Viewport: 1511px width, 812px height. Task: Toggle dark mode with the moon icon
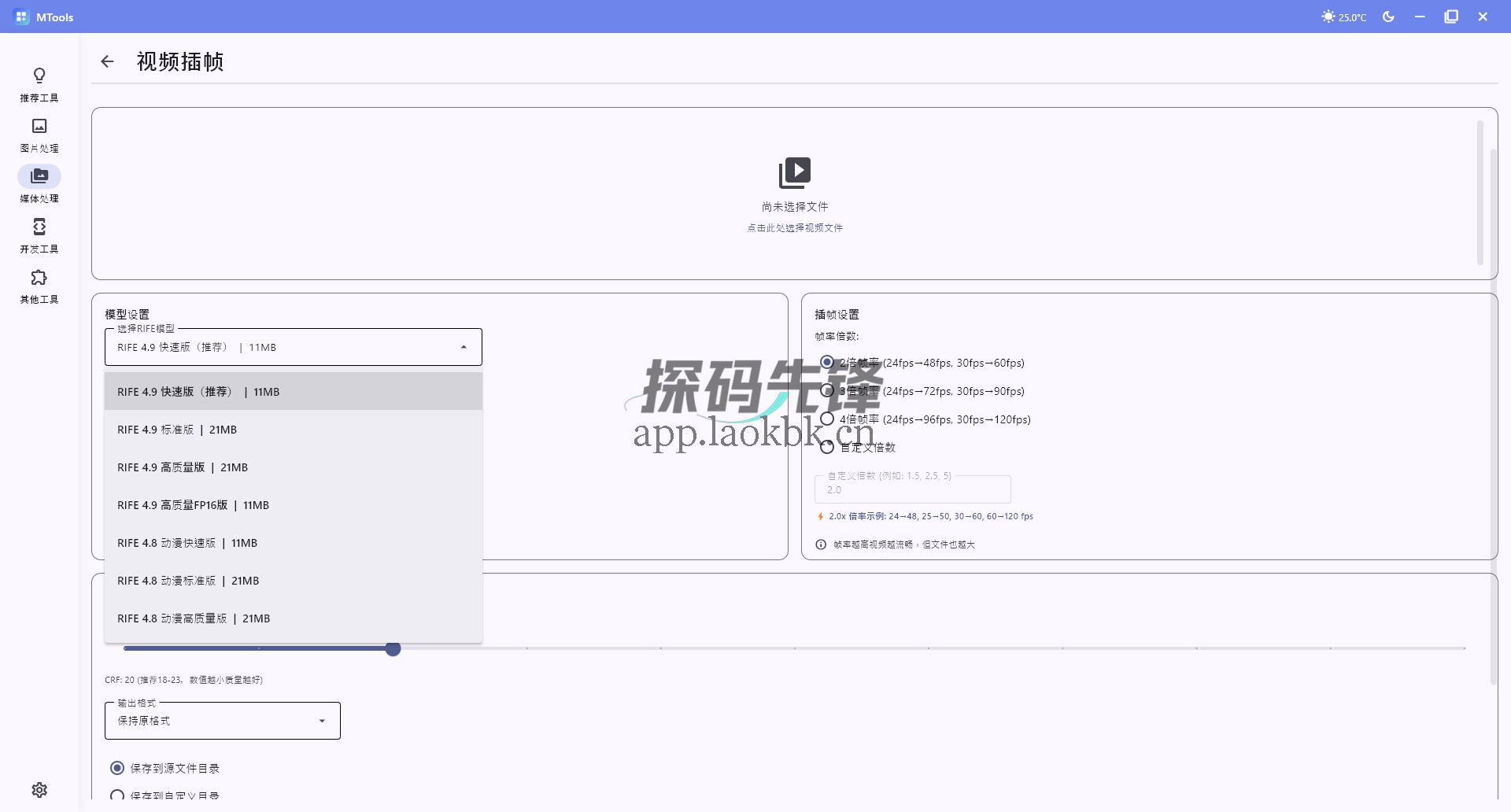point(1388,16)
